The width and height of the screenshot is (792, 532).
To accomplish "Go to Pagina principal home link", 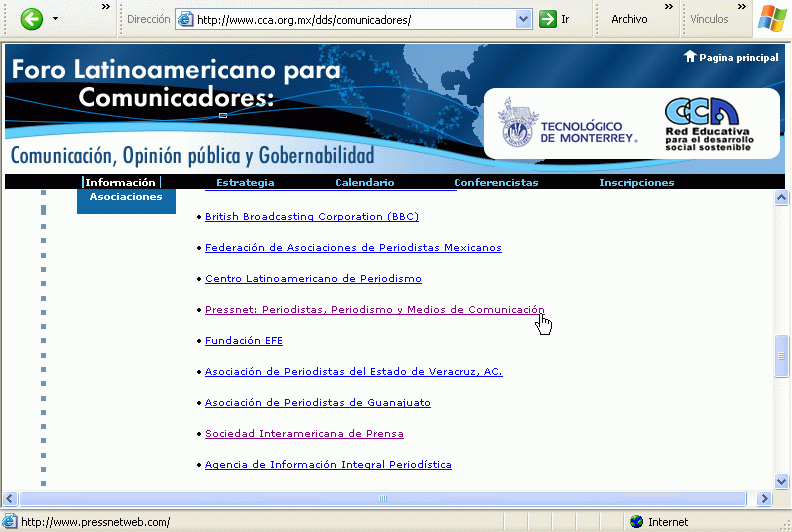I will (738, 58).
